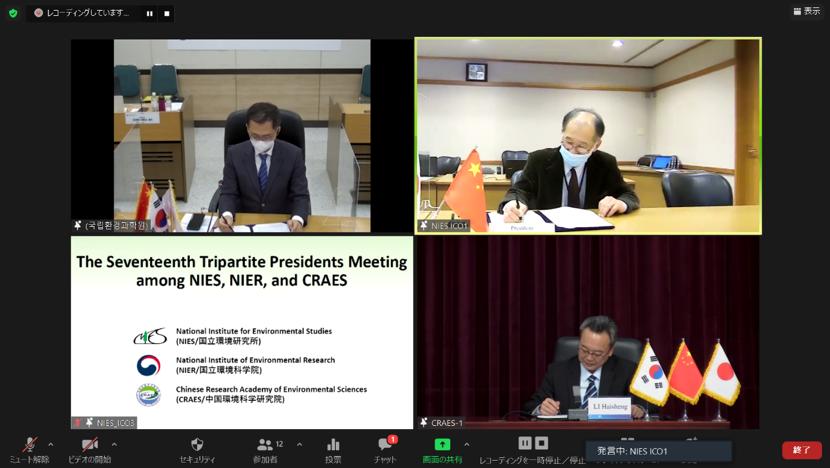Click 'National Institute for Environmental Studies' text
Viewport: 830px width, 468px height.
[254, 331]
